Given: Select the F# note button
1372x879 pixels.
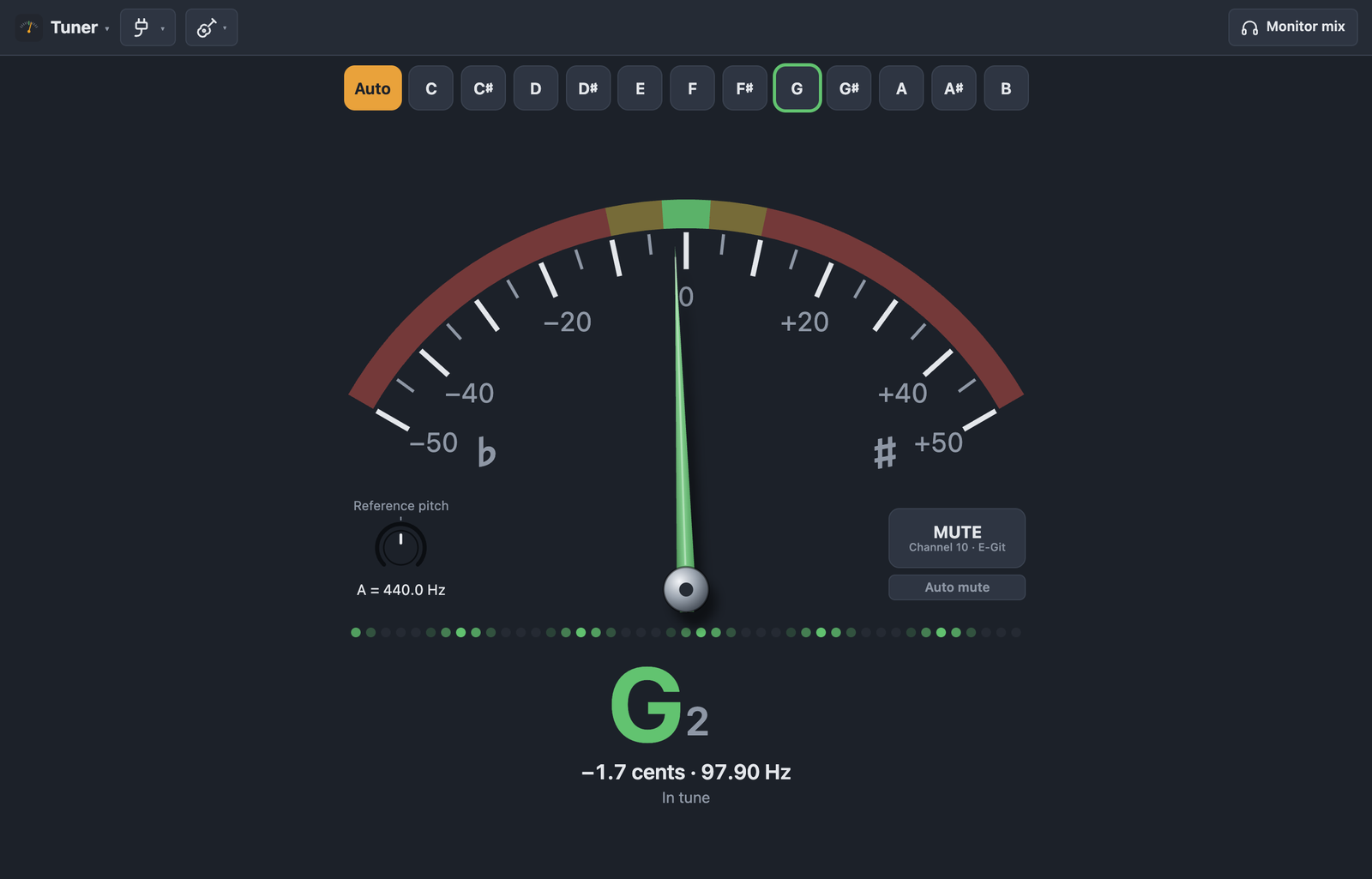Looking at the screenshot, I should click(744, 88).
